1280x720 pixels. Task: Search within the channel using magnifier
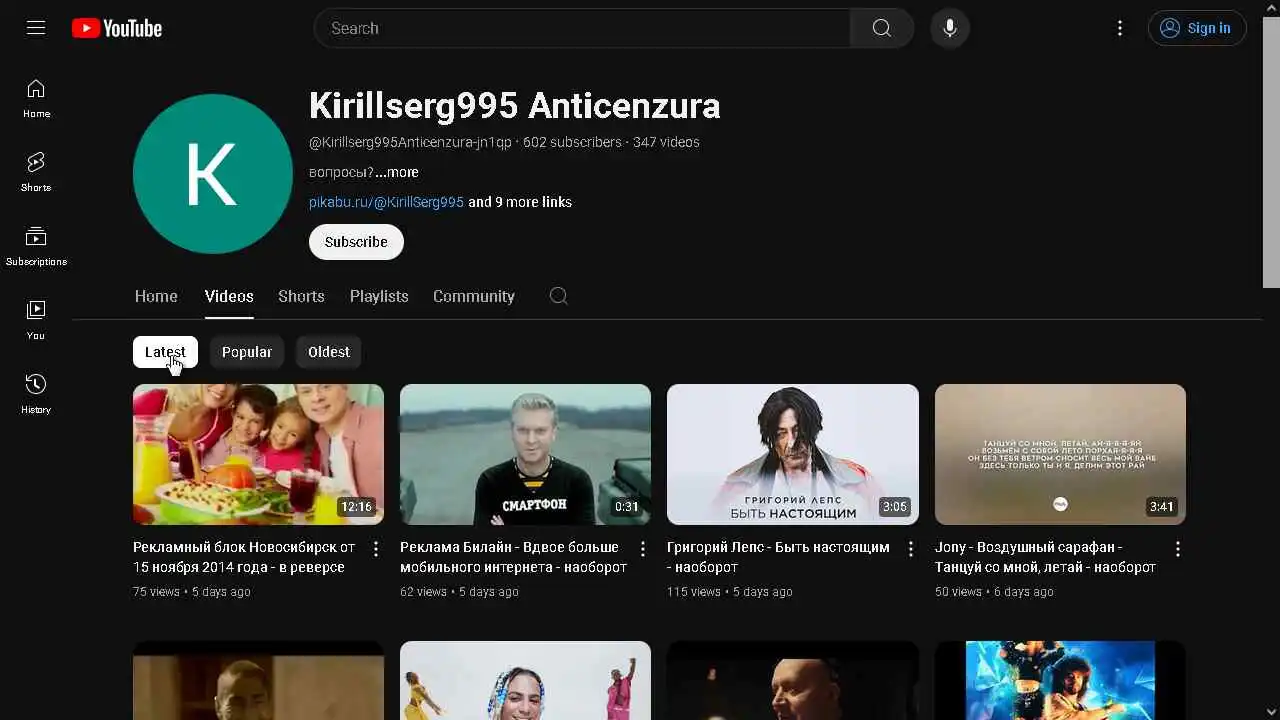tap(559, 296)
